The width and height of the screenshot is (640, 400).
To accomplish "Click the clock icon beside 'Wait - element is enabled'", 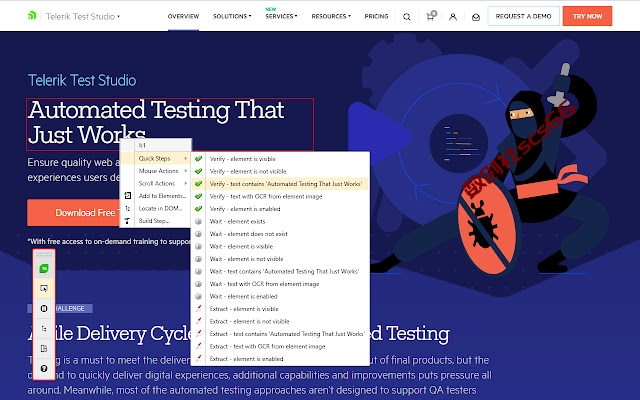I will pos(198,296).
